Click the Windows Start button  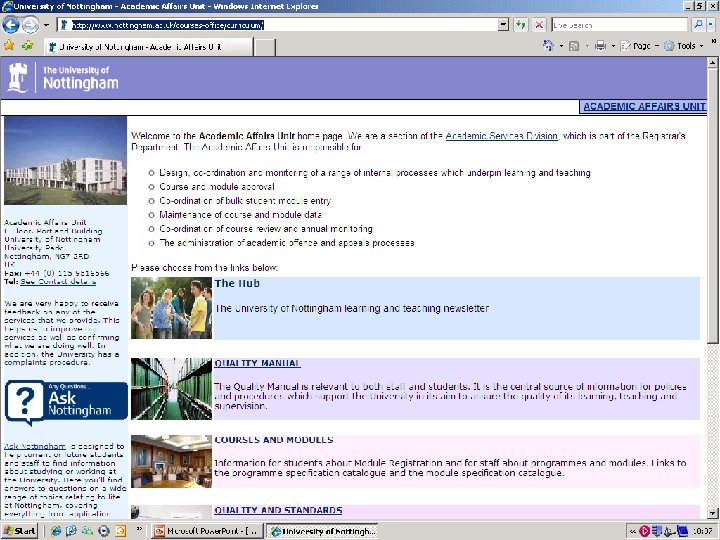(x=19, y=531)
